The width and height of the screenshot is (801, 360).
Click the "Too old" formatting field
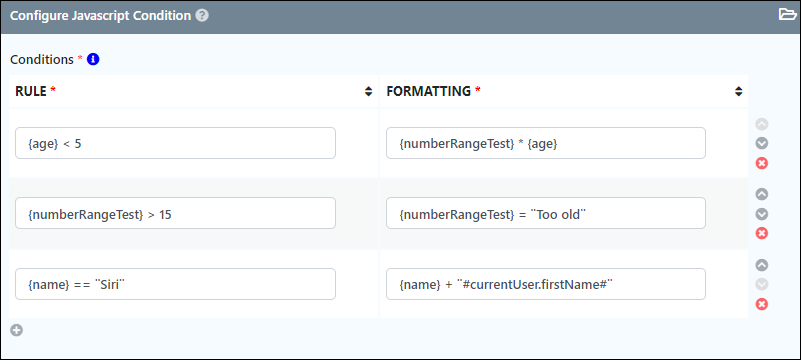[x=546, y=213]
